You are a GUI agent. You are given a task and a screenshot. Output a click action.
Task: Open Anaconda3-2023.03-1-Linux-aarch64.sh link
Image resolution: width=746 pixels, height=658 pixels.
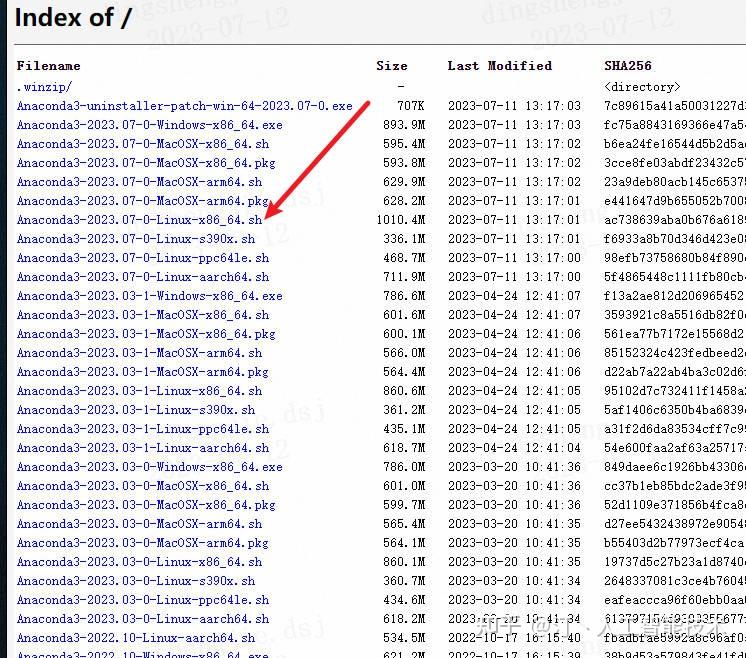[x=143, y=448]
